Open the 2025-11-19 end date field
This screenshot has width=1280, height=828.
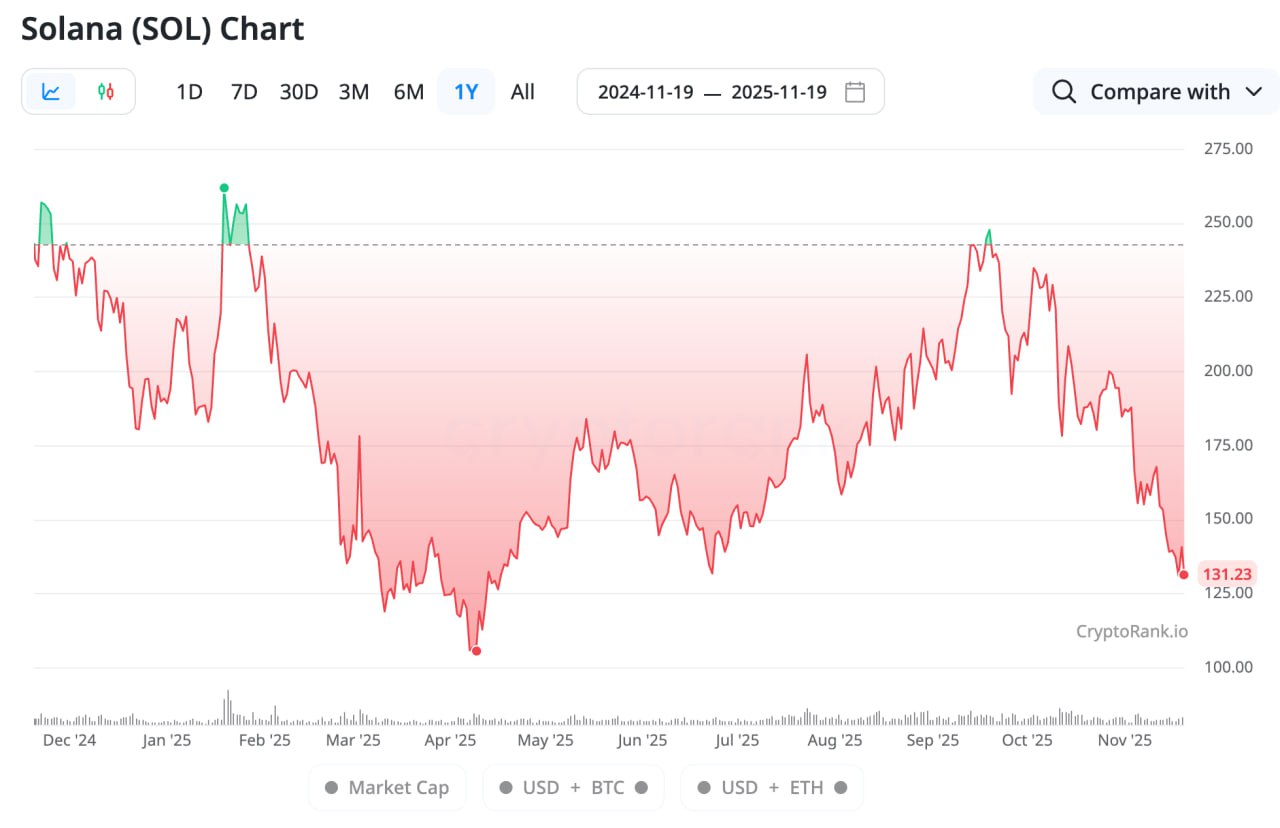click(x=779, y=92)
